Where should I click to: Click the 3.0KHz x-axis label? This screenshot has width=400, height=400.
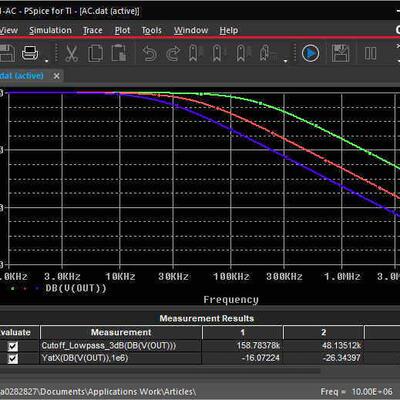62,277
